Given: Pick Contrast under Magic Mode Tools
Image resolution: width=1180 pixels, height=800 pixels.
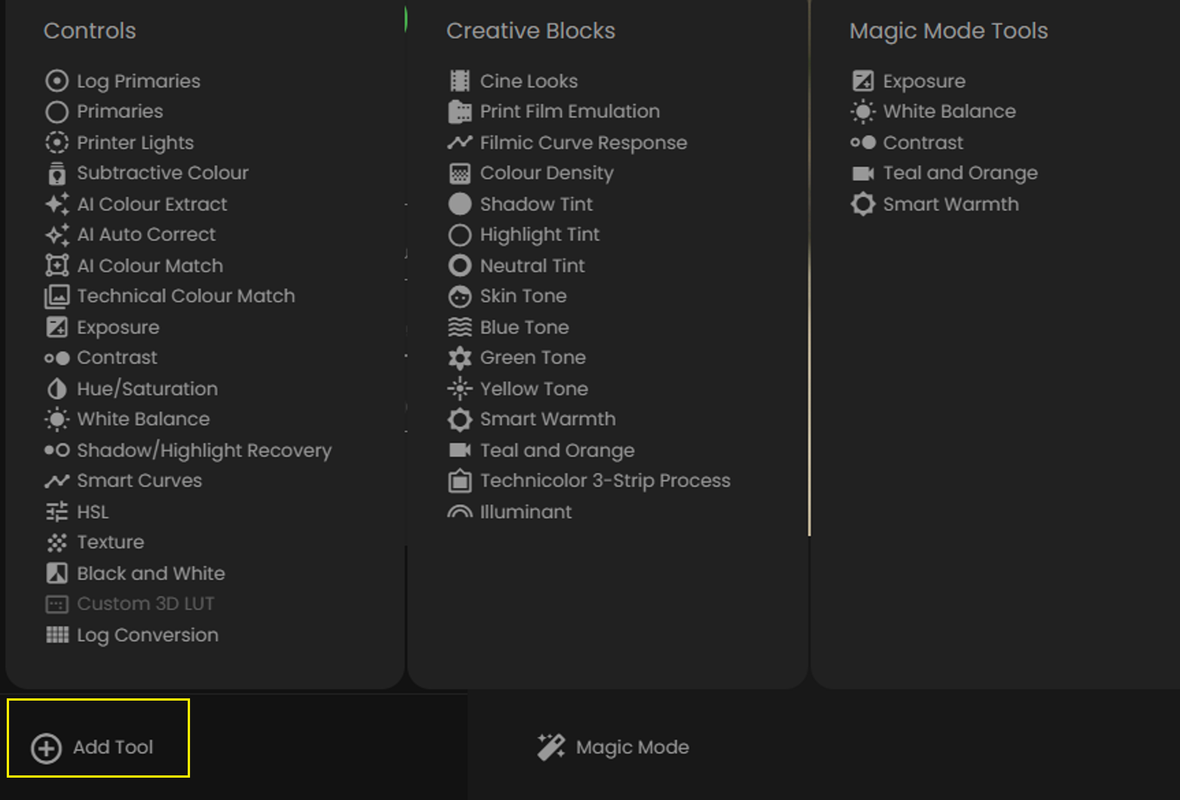Looking at the screenshot, I should tap(908, 142).
